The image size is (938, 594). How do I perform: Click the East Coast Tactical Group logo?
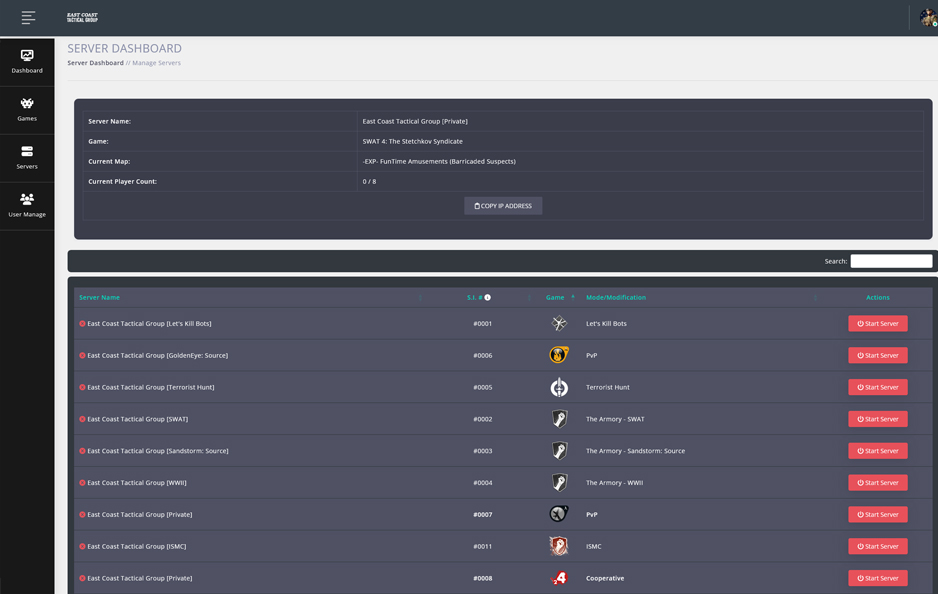82,17
